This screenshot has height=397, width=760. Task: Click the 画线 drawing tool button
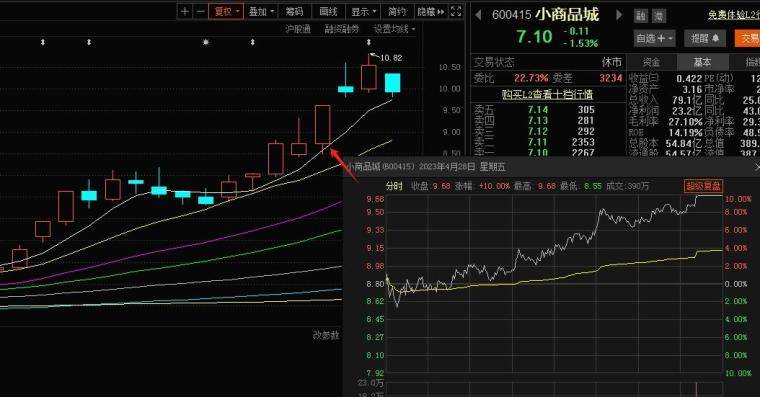(328, 12)
